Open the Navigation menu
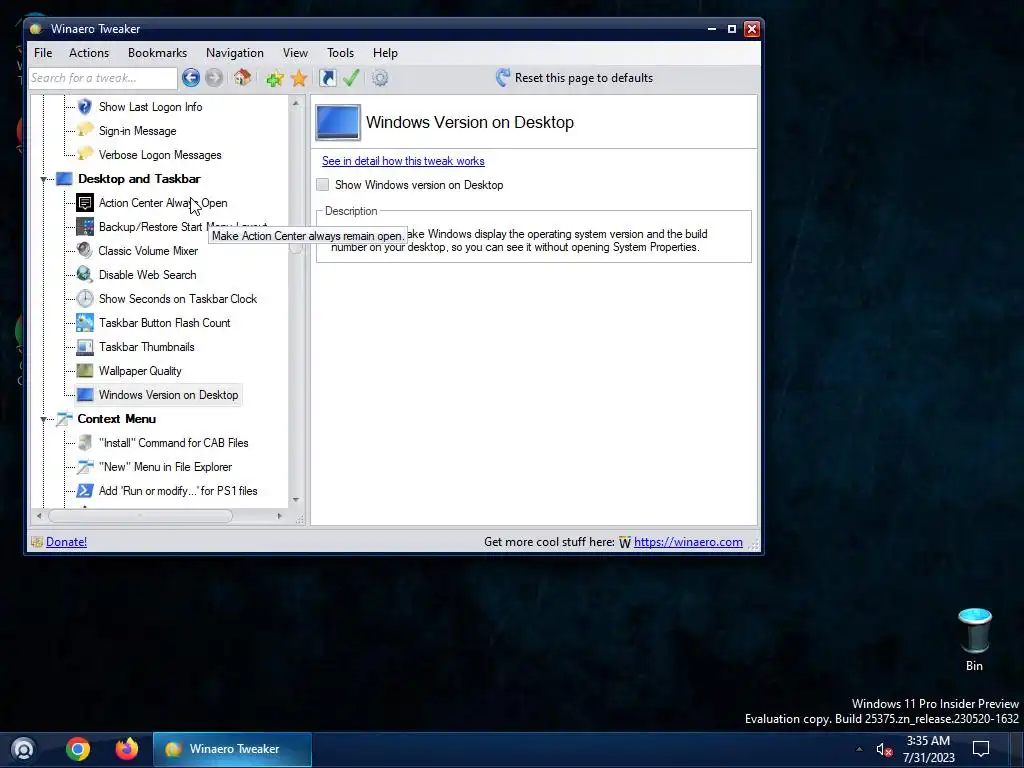This screenshot has width=1024, height=768. (235, 53)
